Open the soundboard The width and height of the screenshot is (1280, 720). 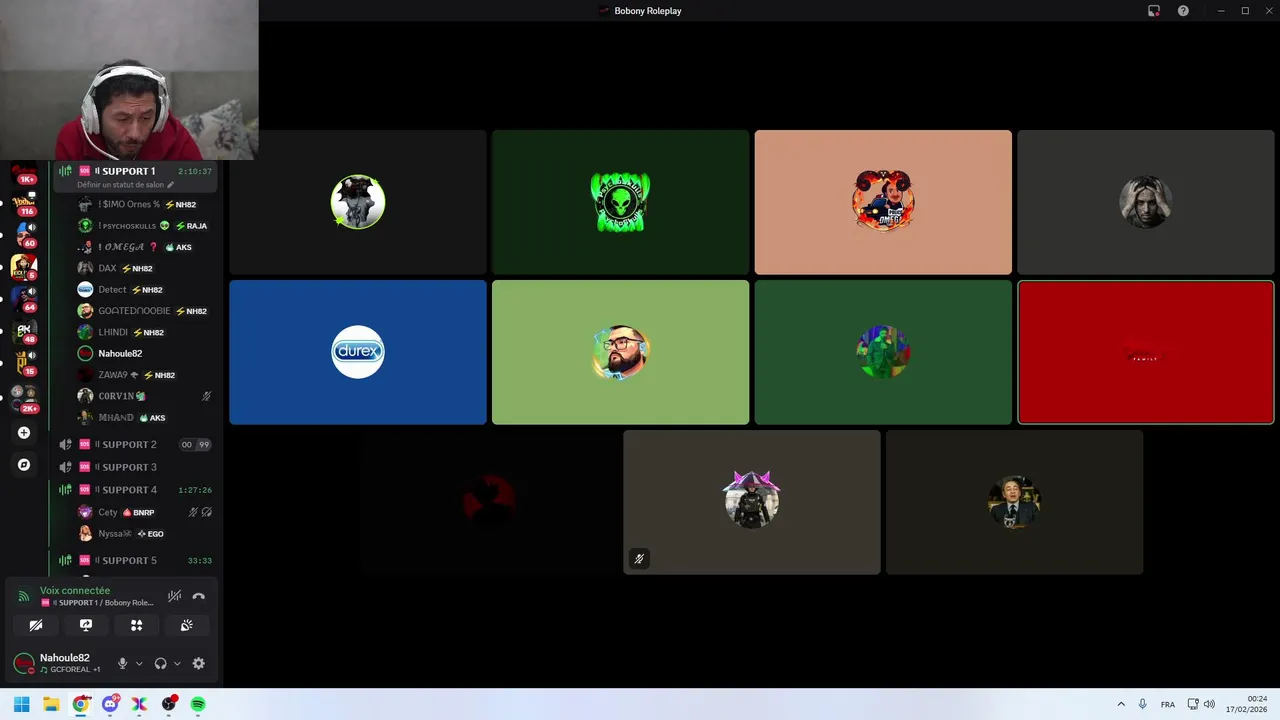pyautogui.click(x=186, y=625)
